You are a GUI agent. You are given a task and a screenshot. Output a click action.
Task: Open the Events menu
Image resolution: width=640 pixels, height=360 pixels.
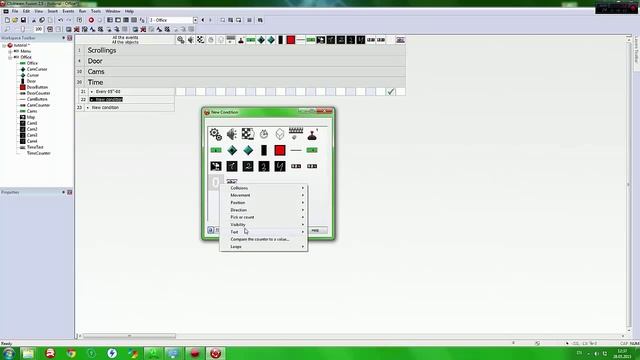68,11
